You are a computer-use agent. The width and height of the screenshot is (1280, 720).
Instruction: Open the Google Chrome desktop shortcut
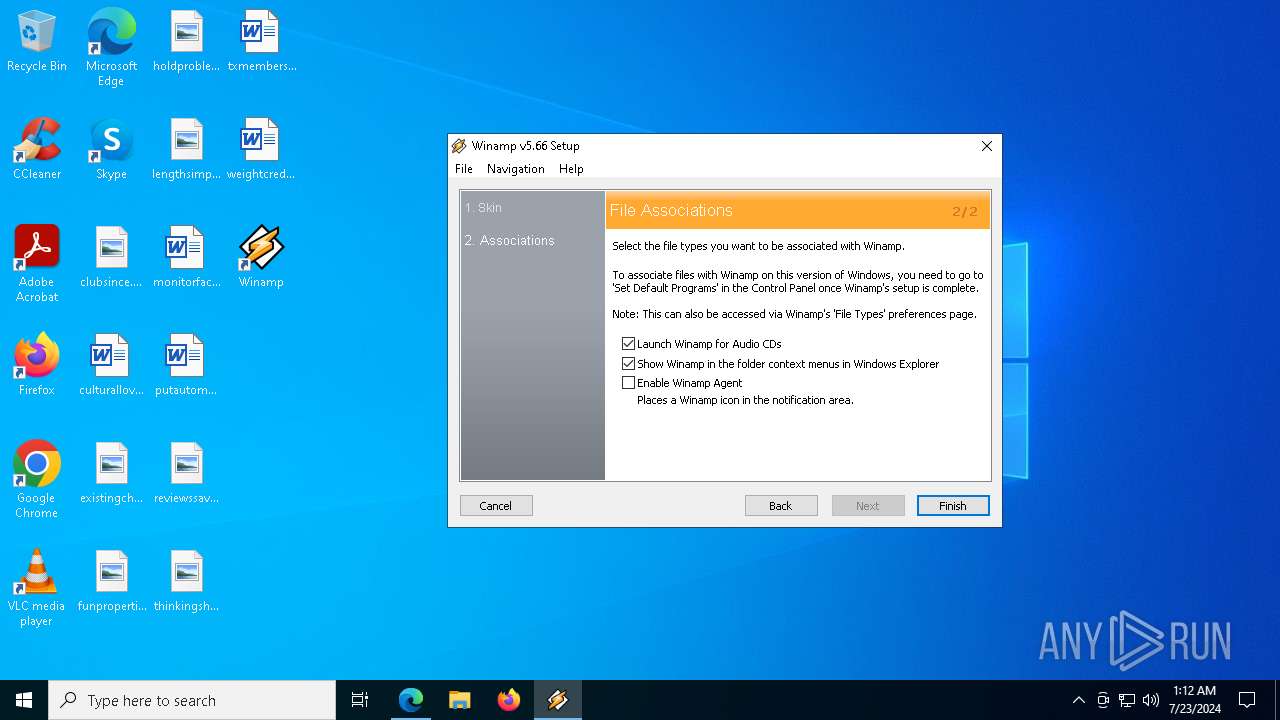37,480
